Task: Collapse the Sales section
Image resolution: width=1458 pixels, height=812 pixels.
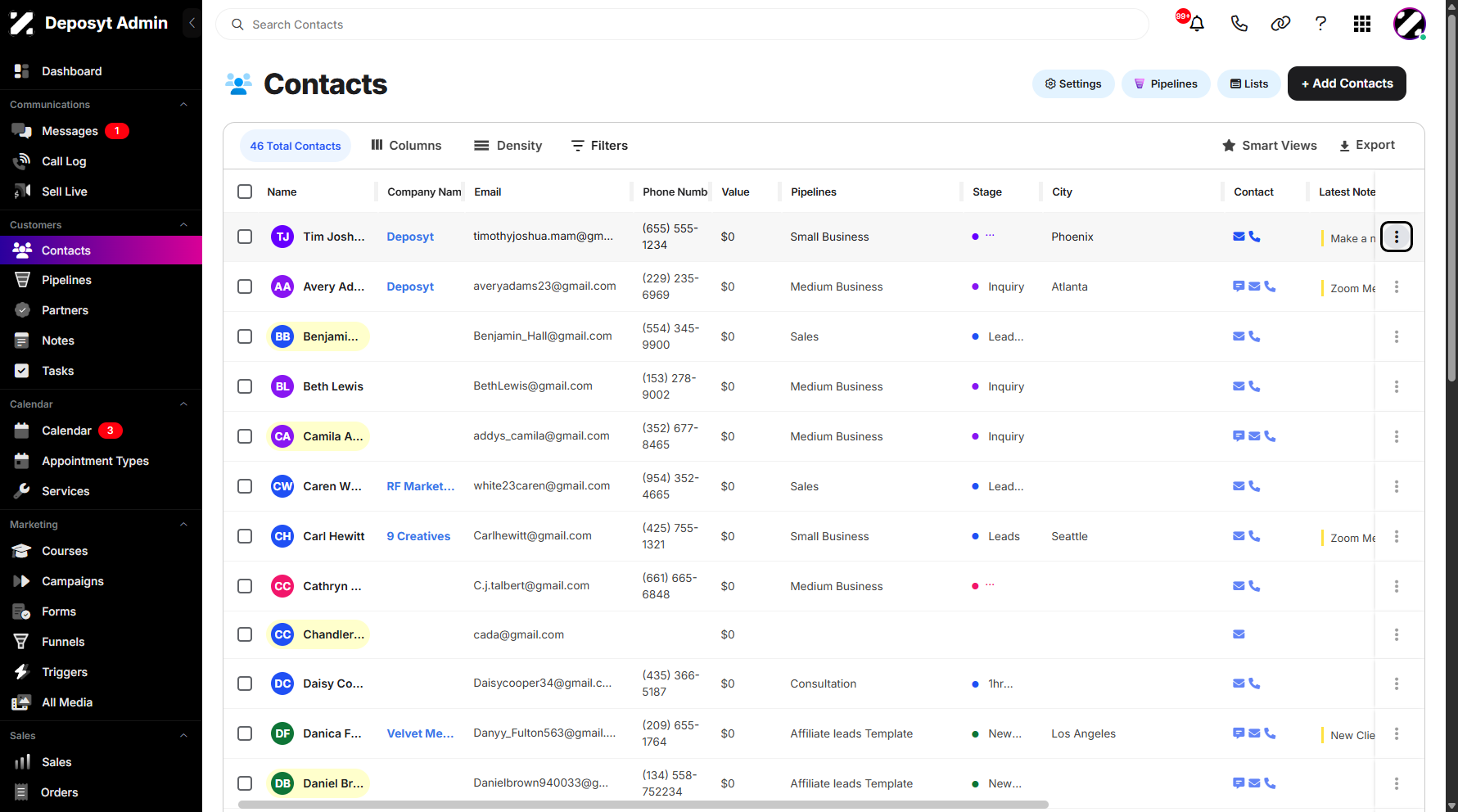Action: point(183,736)
